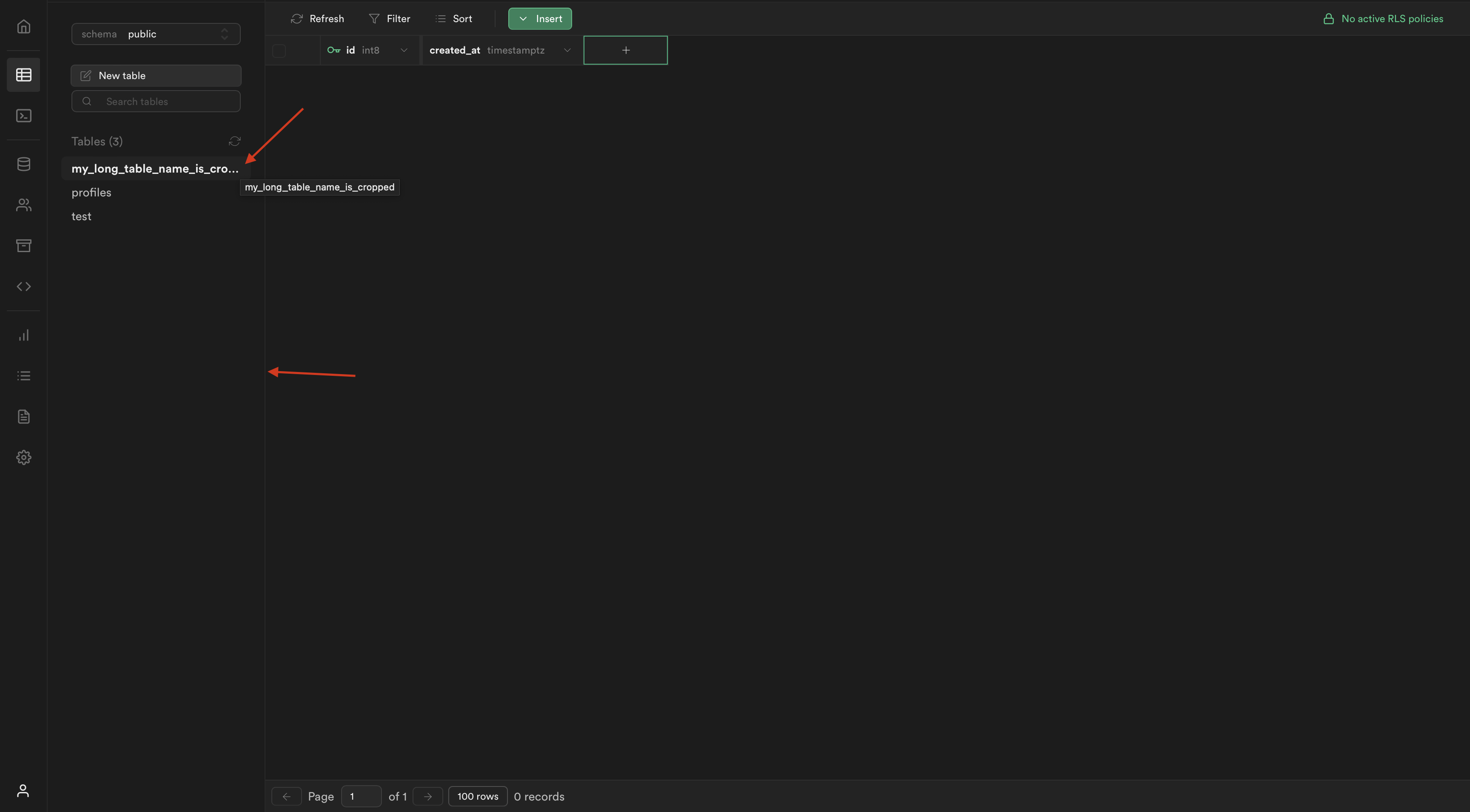Open the Storage archive icon
The image size is (1470, 812).
click(x=23, y=245)
